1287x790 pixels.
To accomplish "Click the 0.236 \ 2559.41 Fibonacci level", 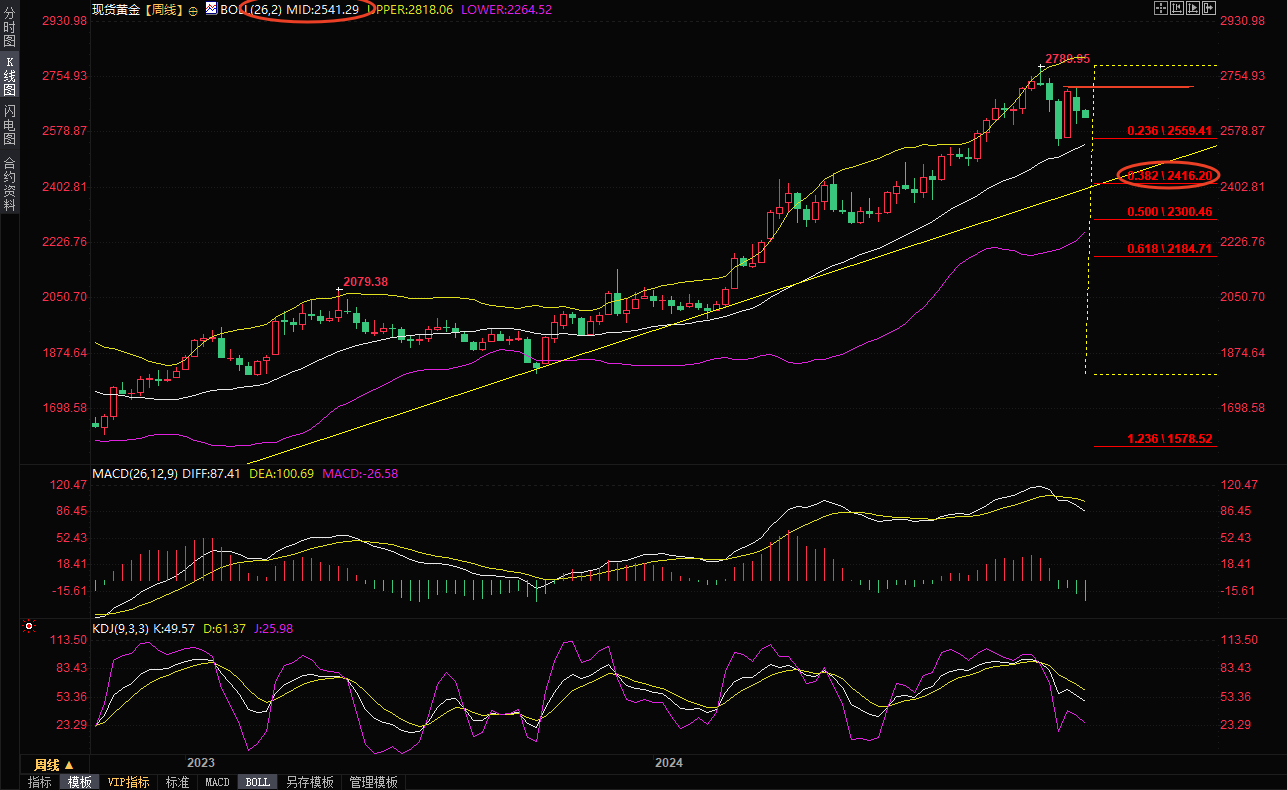I will [1169, 131].
